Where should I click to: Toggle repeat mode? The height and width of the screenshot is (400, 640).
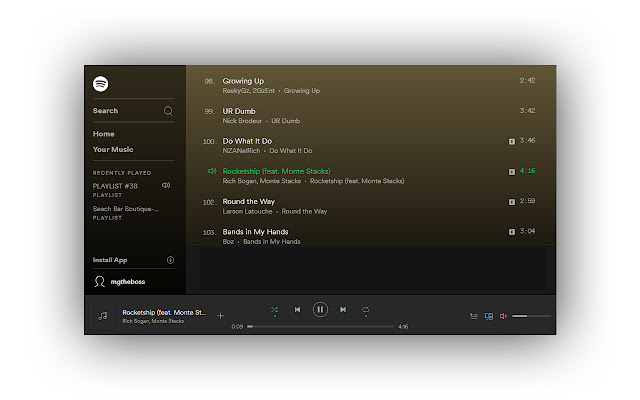click(366, 310)
